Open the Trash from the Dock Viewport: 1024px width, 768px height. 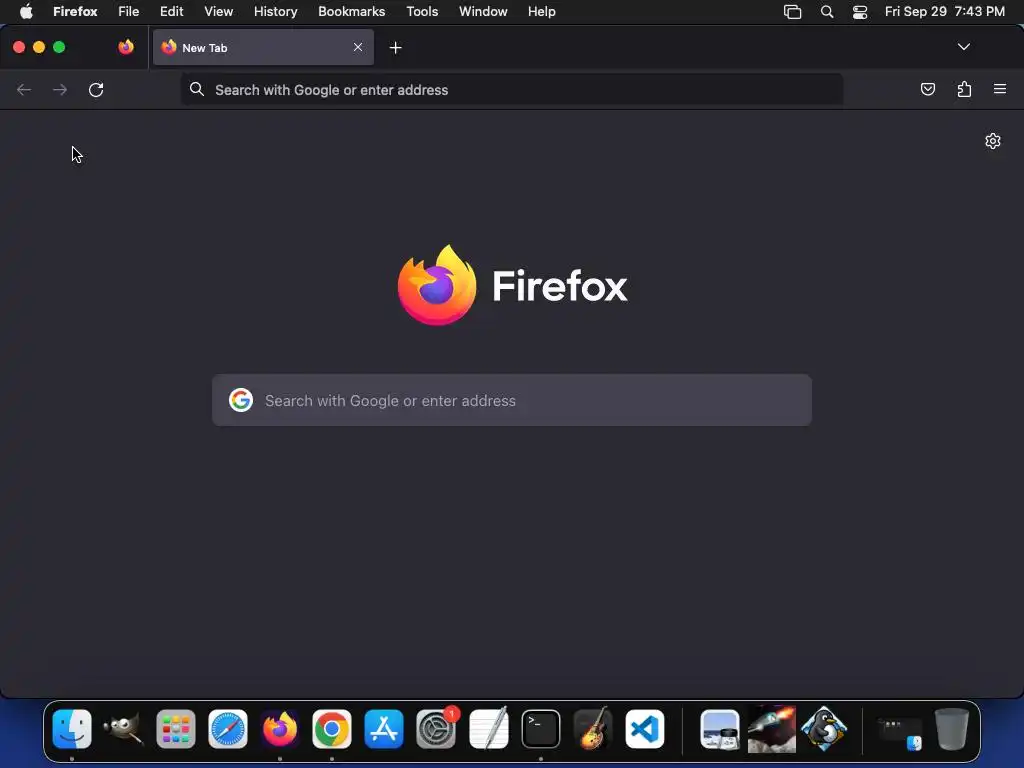(952, 729)
